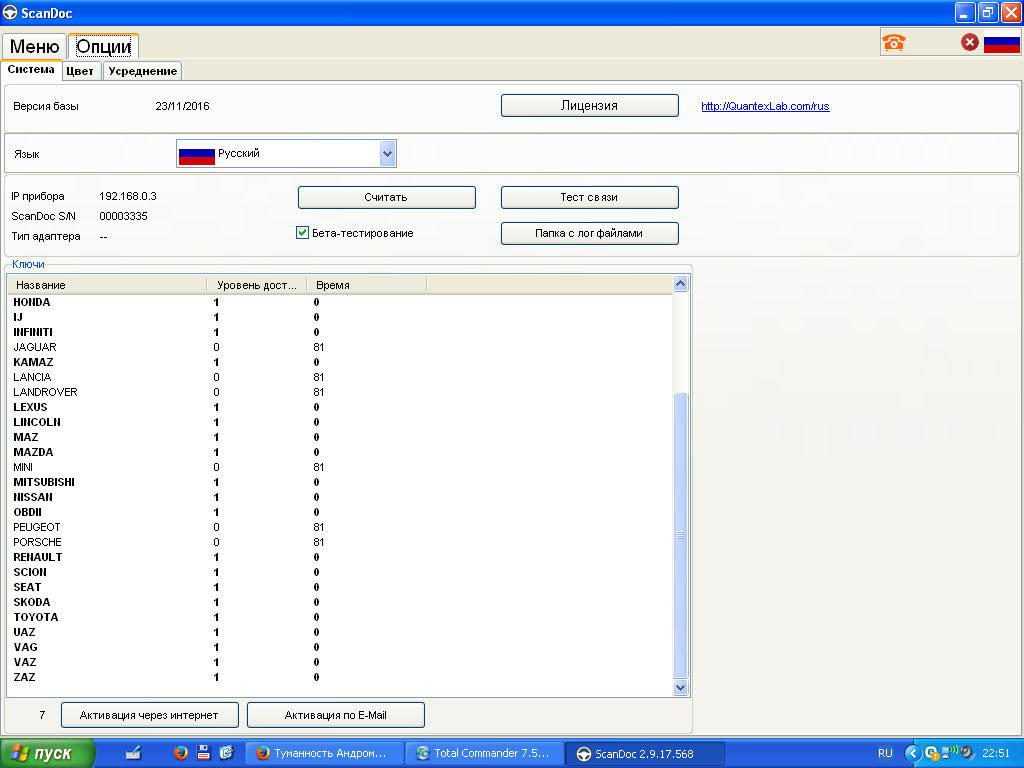Open Папка с лог файлами
Viewport: 1024px width, 768px height.
coord(590,233)
